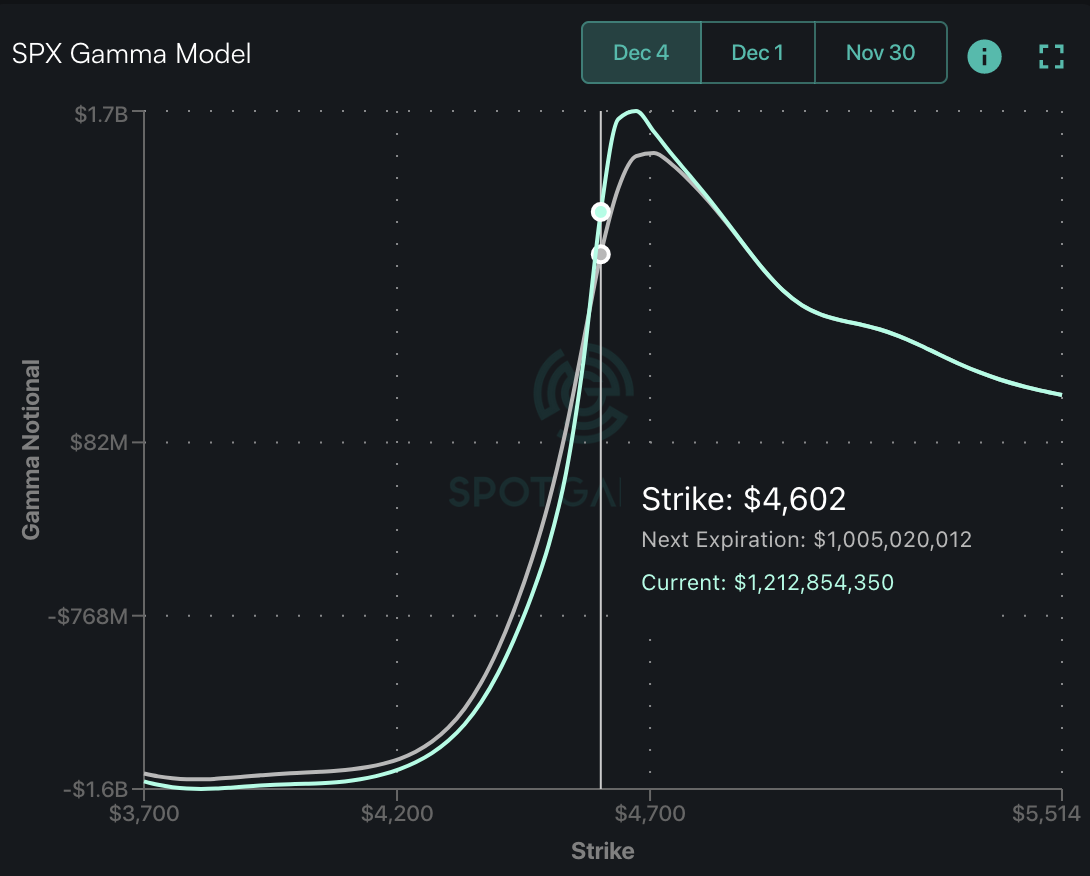Image resolution: width=1090 pixels, height=876 pixels.
Task: Click the SpotGamma watermark logo
Action: click(x=584, y=394)
